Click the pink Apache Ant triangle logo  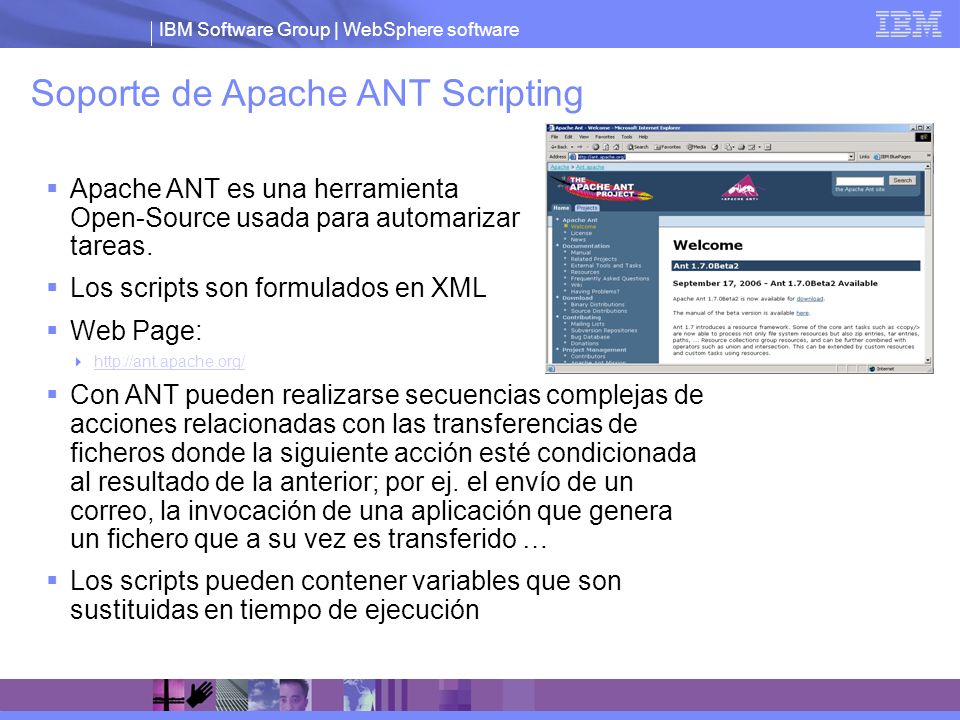(740, 187)
